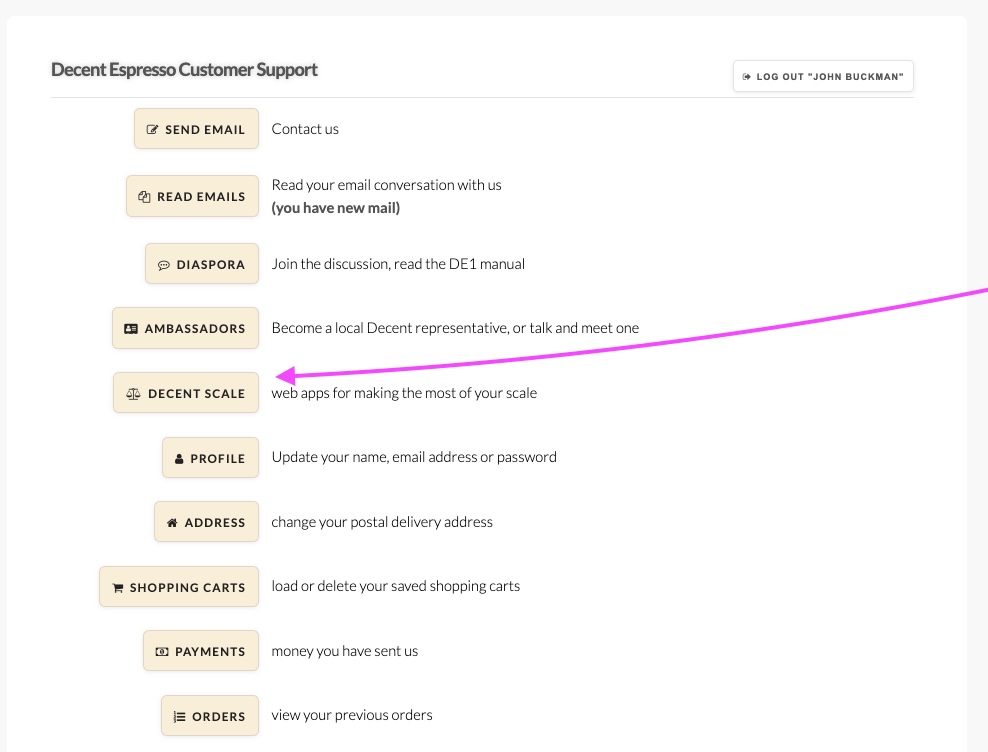Click the speech bubble icon on Diaspora
Image resolution: width=988 pixels, height=752 pixels.
[164, 265]
